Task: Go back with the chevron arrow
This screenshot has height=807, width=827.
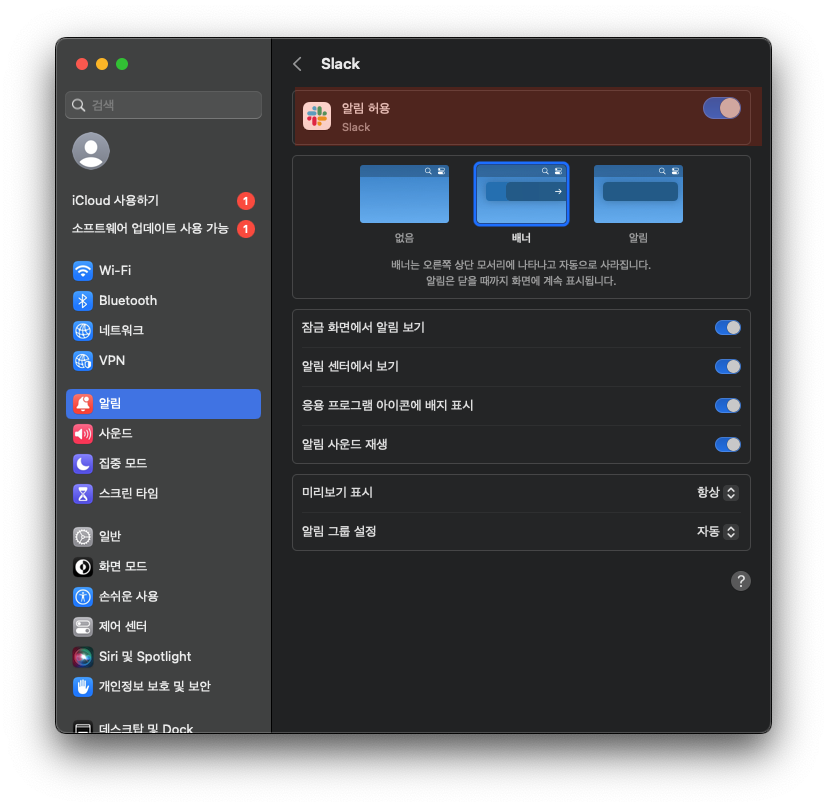Action: (297, 64)
